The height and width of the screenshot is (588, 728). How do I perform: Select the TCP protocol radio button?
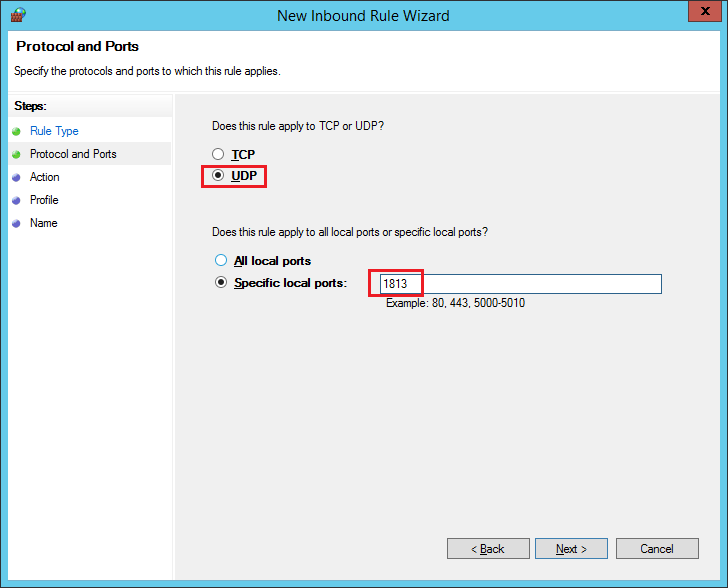(220, 155)
